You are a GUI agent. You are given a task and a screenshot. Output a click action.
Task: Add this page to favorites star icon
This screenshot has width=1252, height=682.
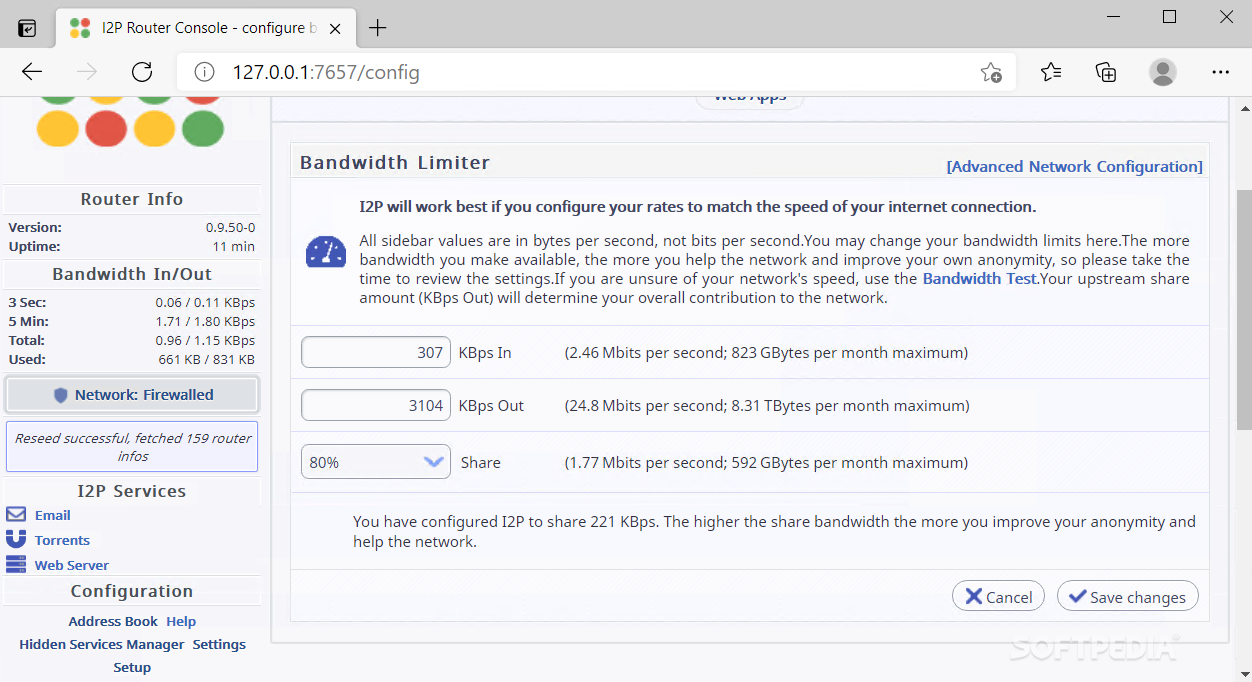tap(991, 72)
